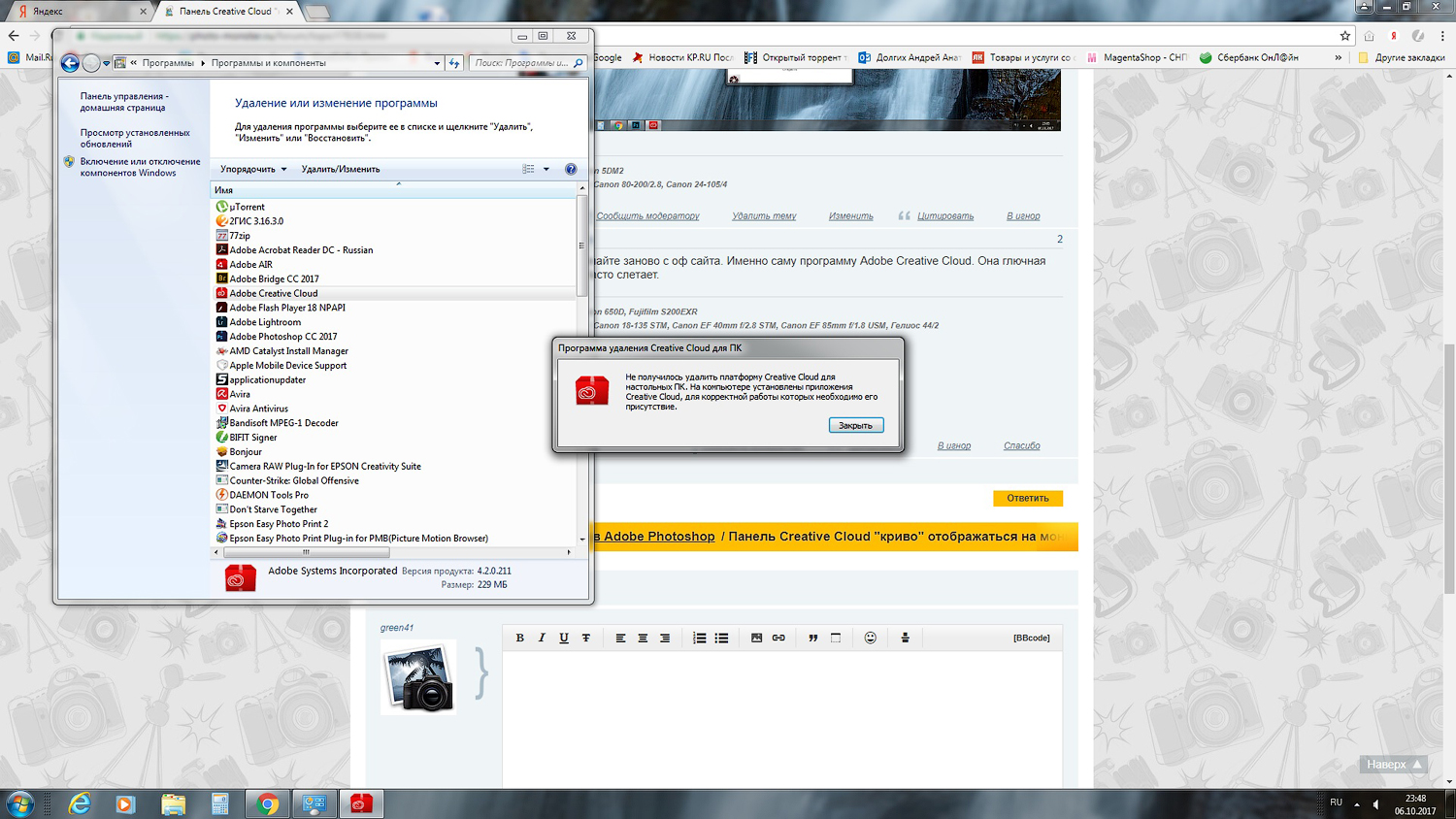Open Сбербанк ОнЛ@йн bookmark
Image resolution: width=1456 pixels, height=819 pixels.
pyautogui.click(x=1248, y=57)
